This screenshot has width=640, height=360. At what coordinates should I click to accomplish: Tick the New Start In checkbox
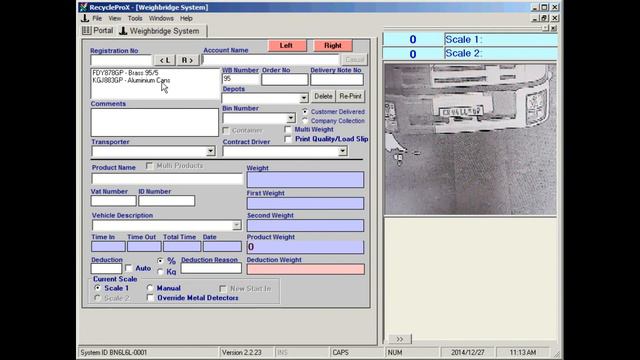pos(223,289)
